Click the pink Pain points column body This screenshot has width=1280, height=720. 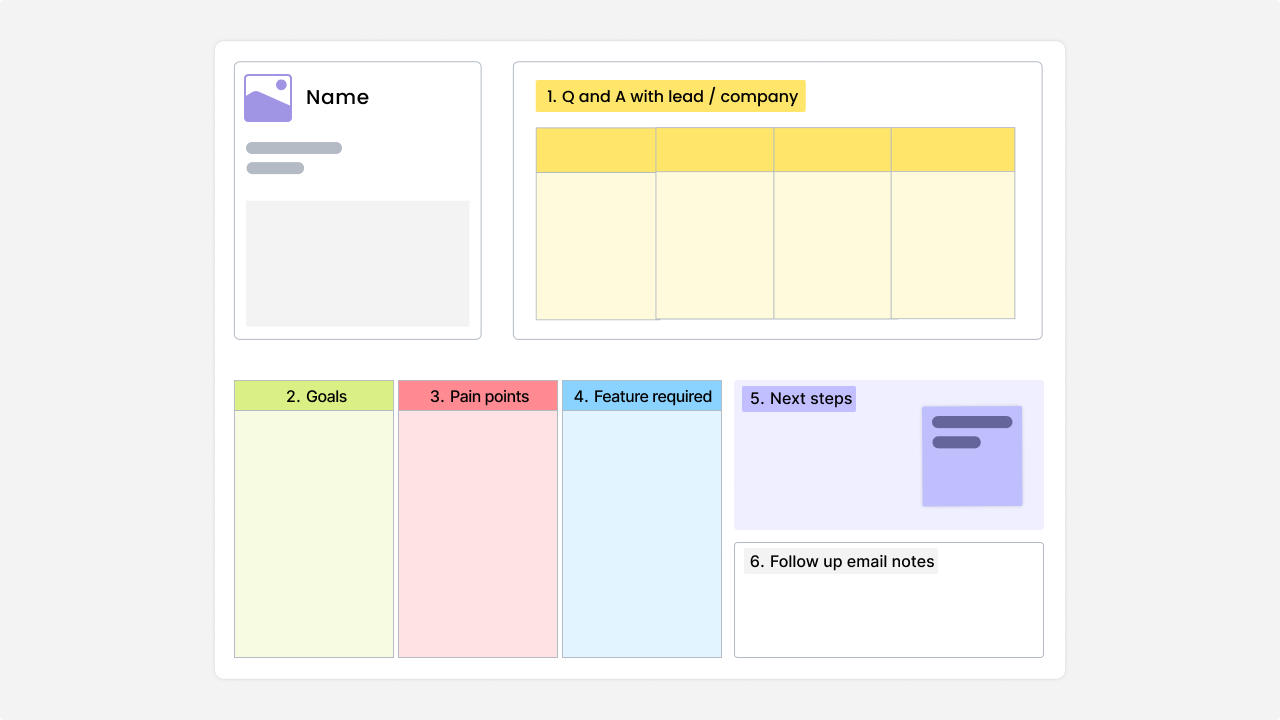tap(478, 533)
